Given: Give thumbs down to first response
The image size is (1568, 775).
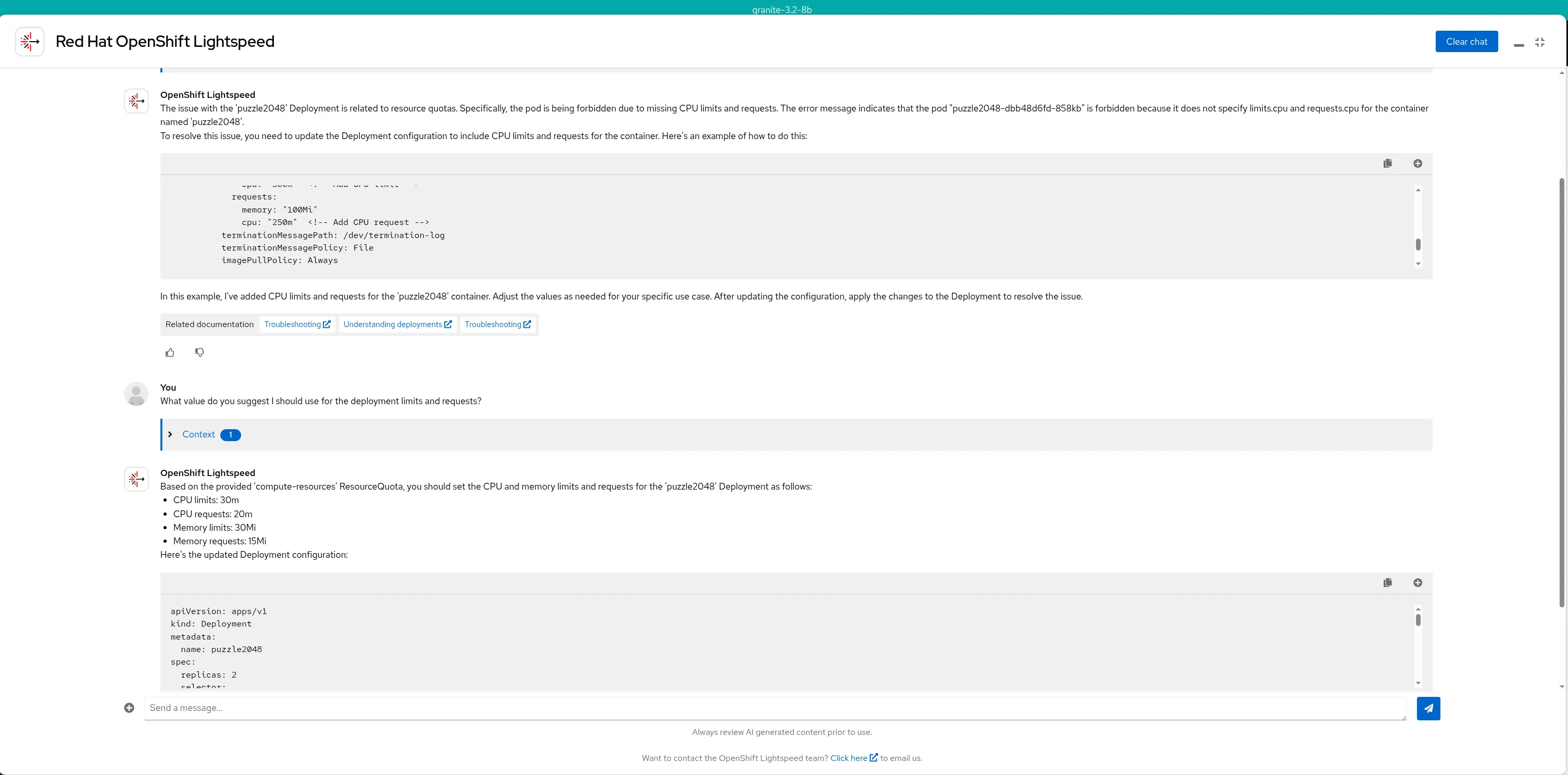Looking at the screenshot, I should [x=199, y=353].
